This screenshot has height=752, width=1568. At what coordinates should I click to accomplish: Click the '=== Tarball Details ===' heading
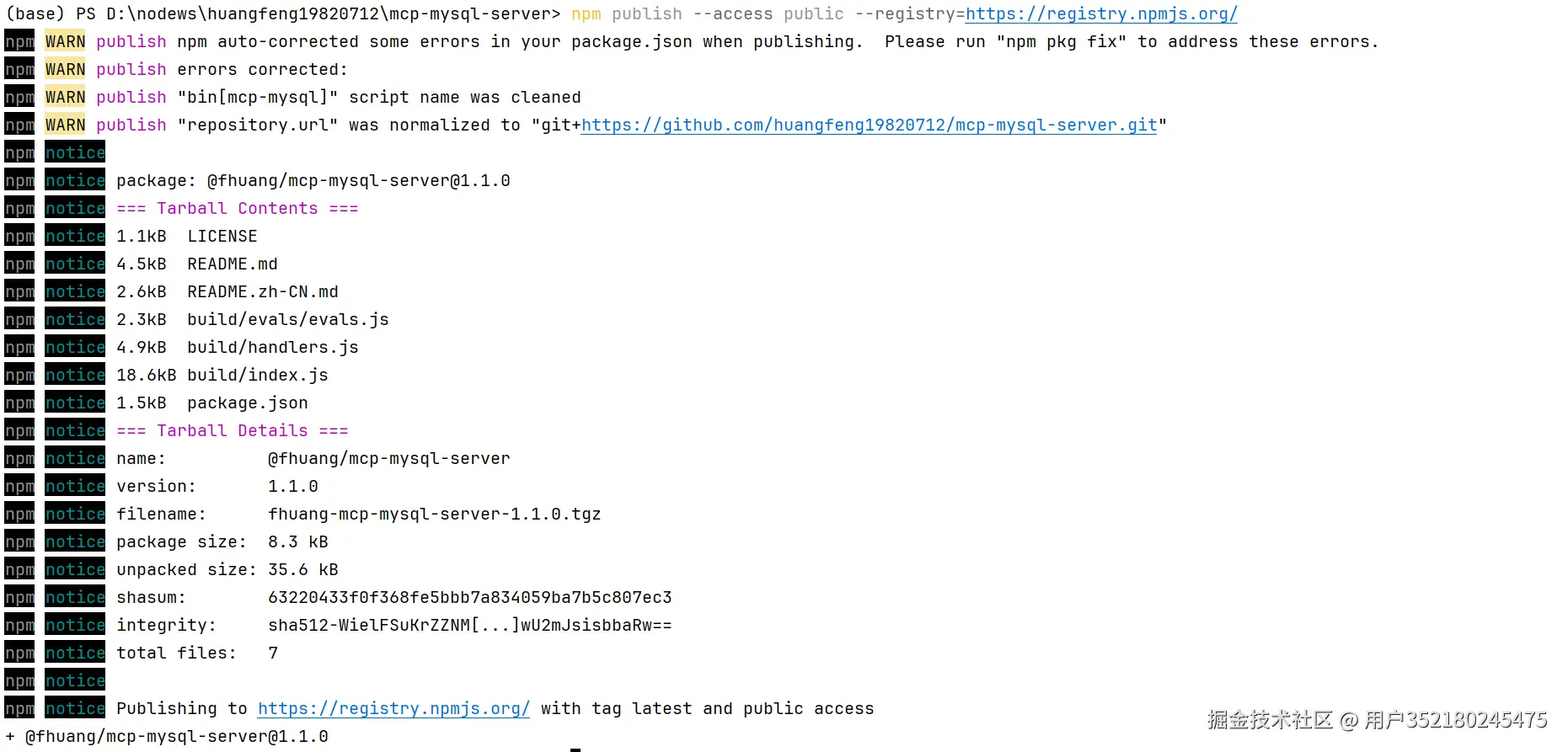click(232, 431)
